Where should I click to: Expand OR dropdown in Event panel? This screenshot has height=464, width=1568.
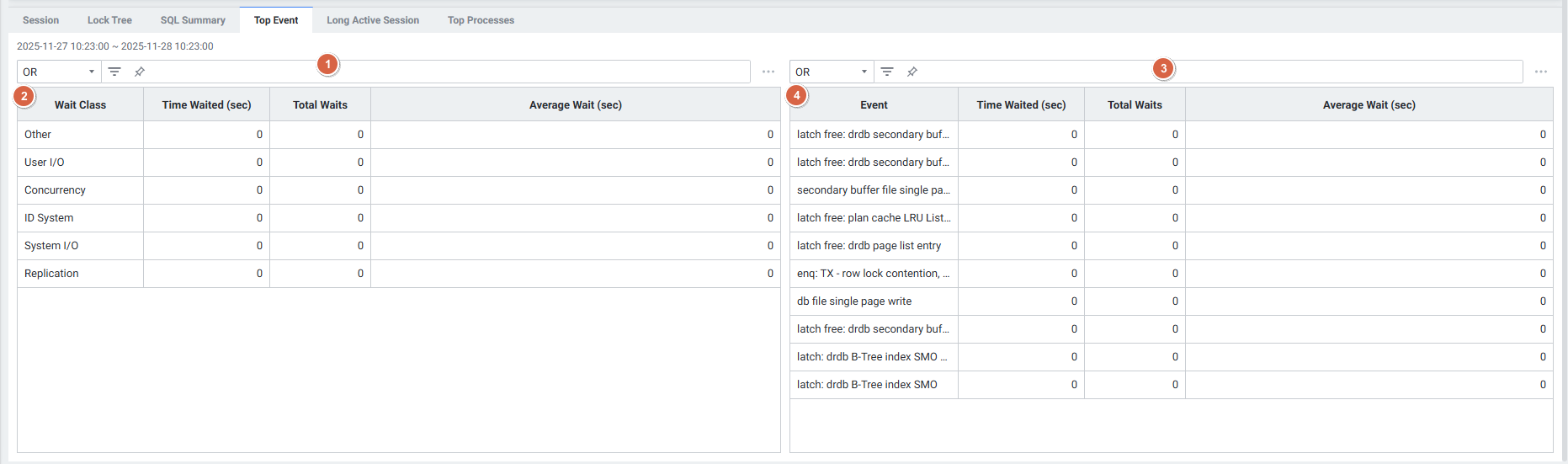point(832,72)
